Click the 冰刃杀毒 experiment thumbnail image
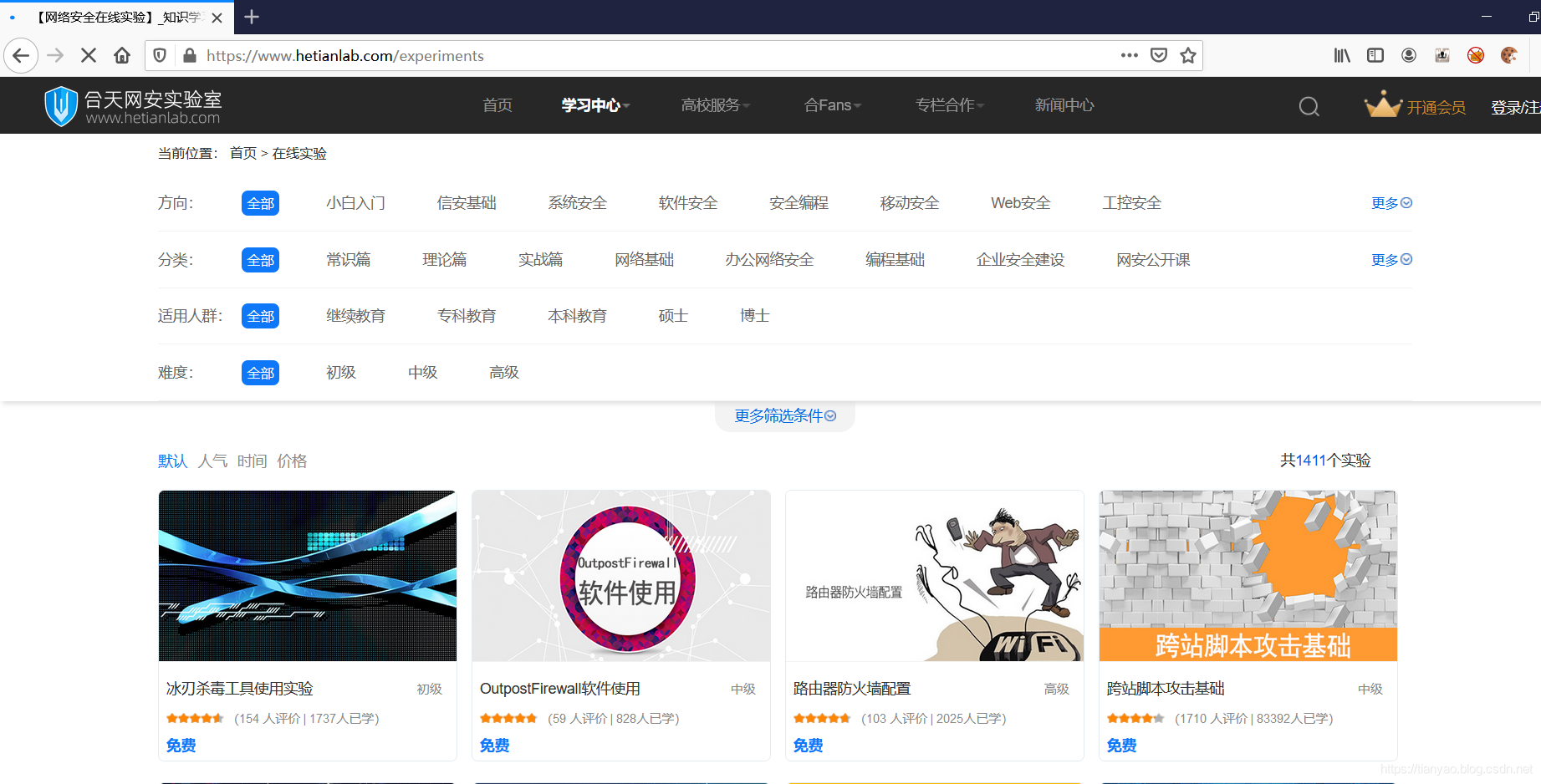 (x=308, y=576)
